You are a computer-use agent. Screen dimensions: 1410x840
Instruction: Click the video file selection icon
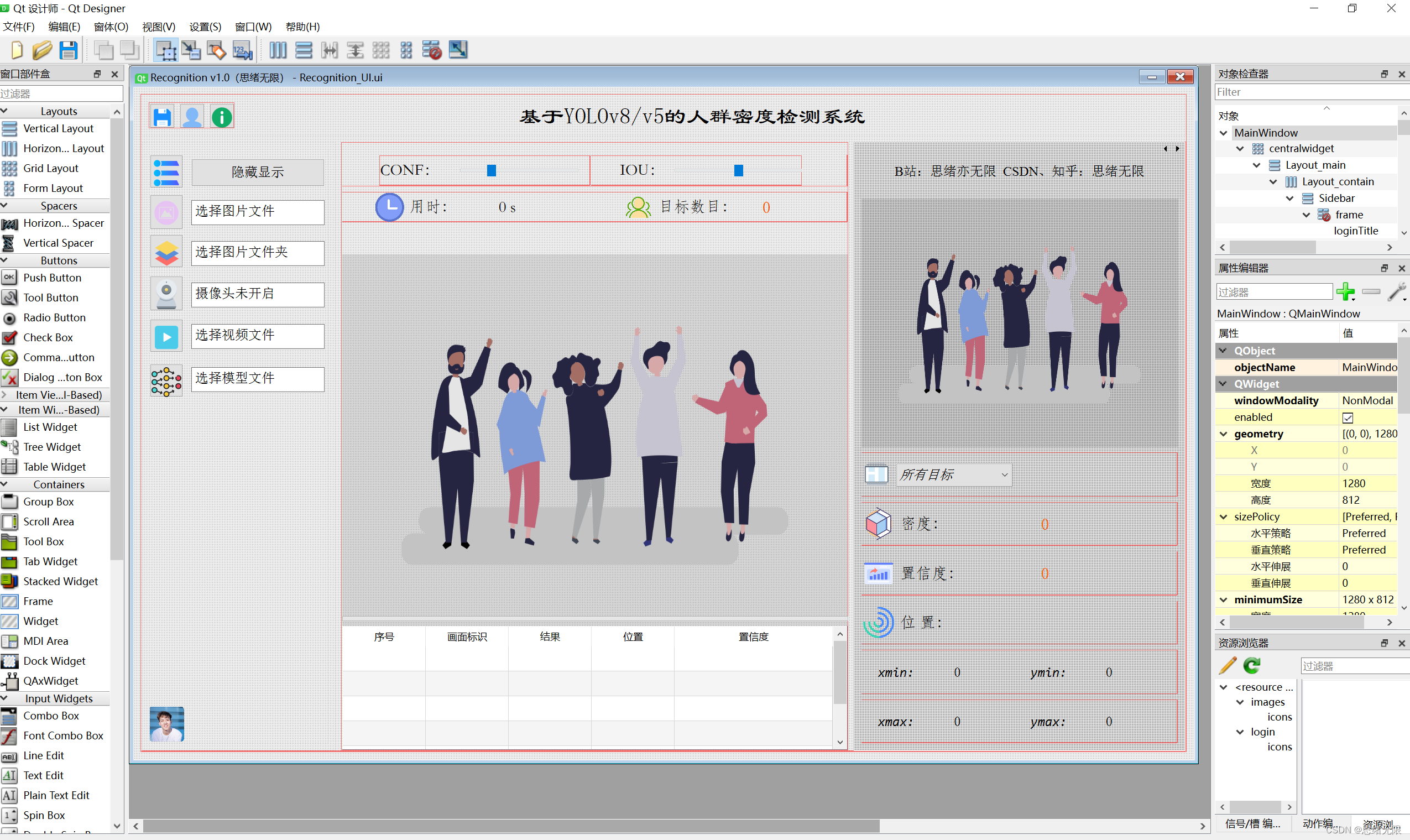pyautogui.click(x=164, y=336)
